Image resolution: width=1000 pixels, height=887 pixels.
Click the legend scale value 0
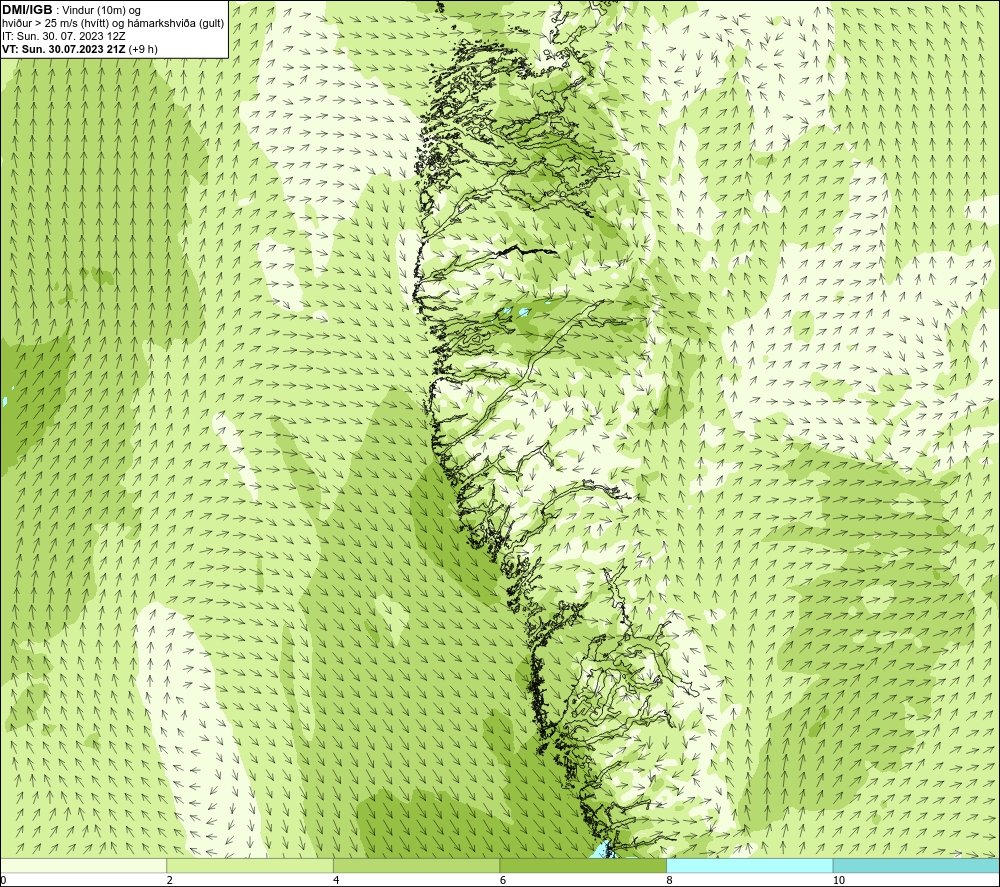coord(3,880)
